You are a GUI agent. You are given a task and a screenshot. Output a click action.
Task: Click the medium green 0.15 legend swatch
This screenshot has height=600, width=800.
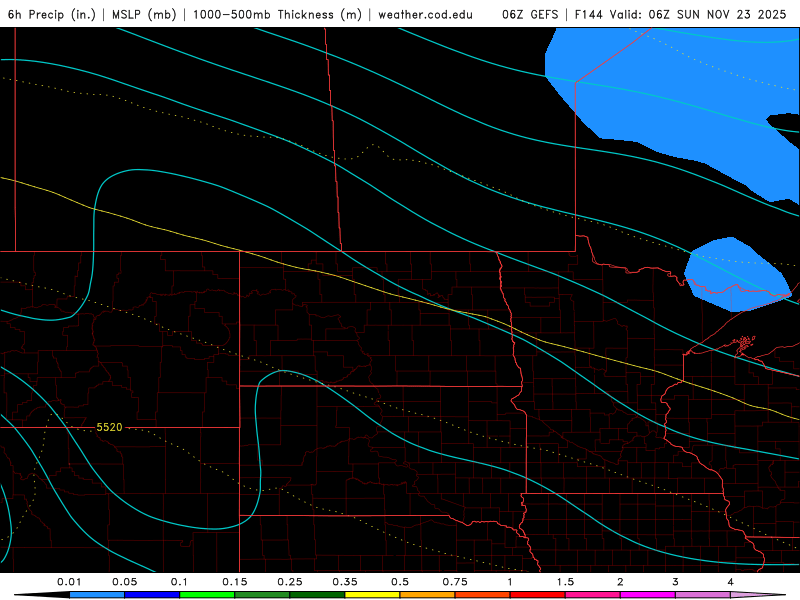click(x=262, y=595)
